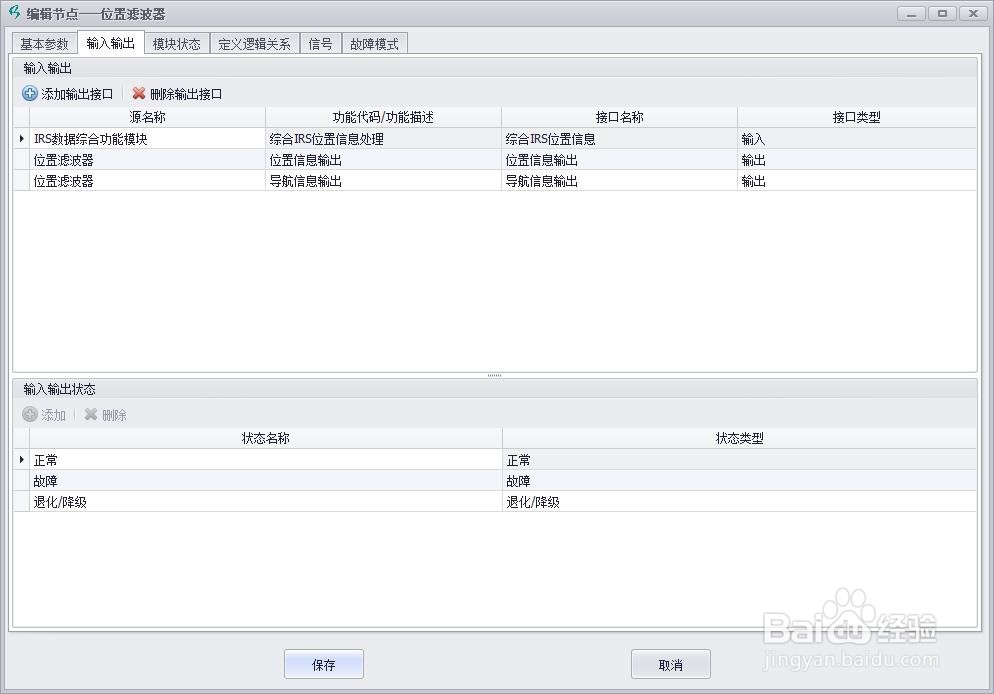This screenshot has height=694, width=994.
Task: Click the disabled 添加 label in status toolbar
Action: (54, 415)
